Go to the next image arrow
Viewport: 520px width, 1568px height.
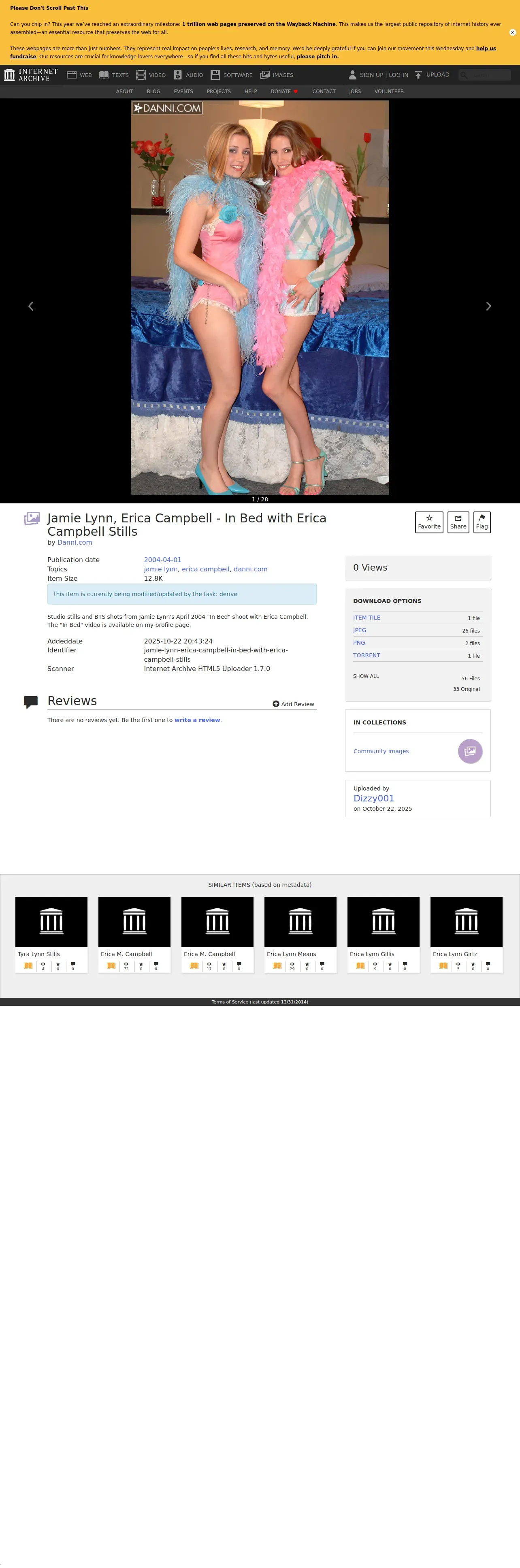click(488, 306)
